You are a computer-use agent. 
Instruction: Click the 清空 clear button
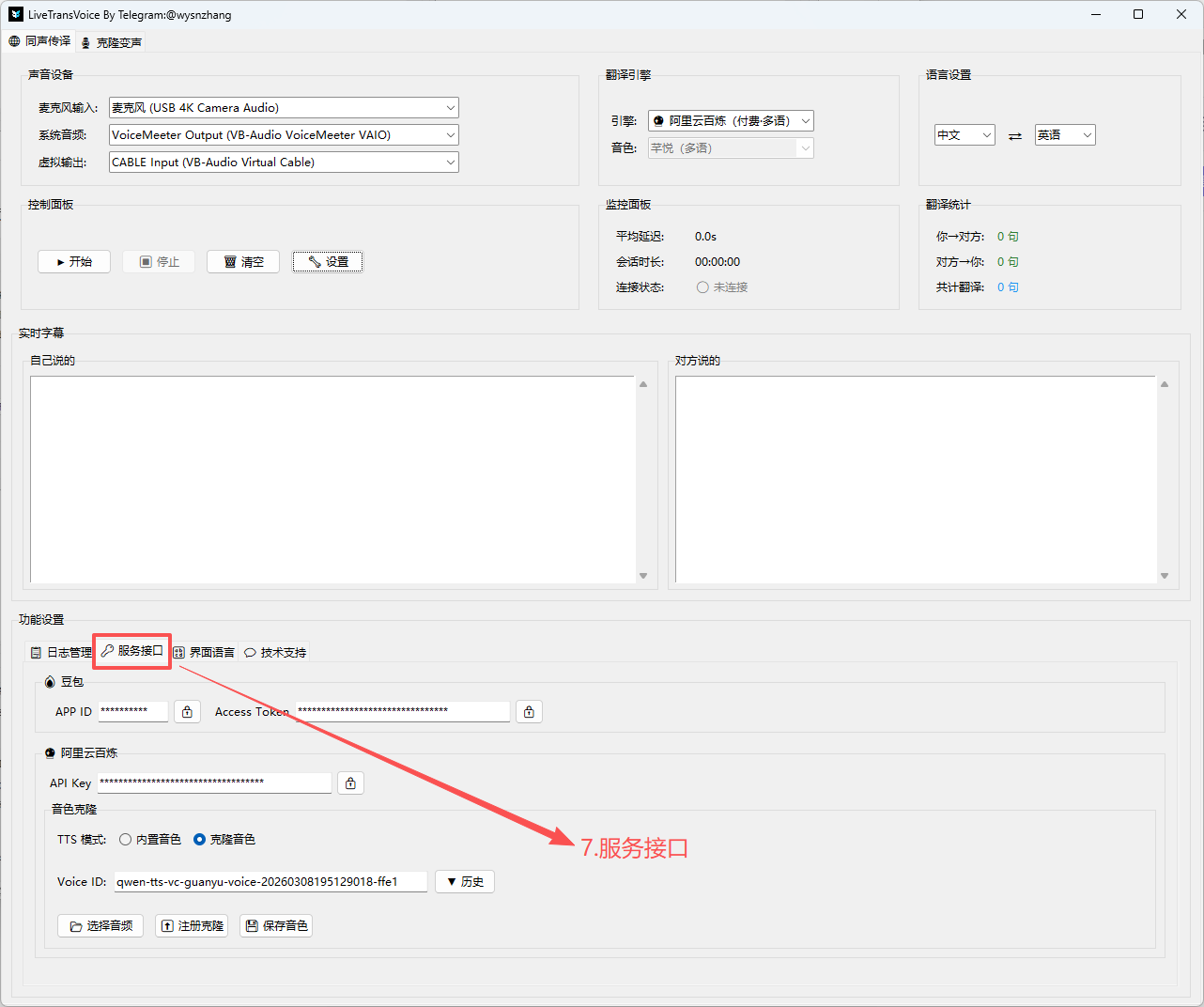click(x=243, y=262)
